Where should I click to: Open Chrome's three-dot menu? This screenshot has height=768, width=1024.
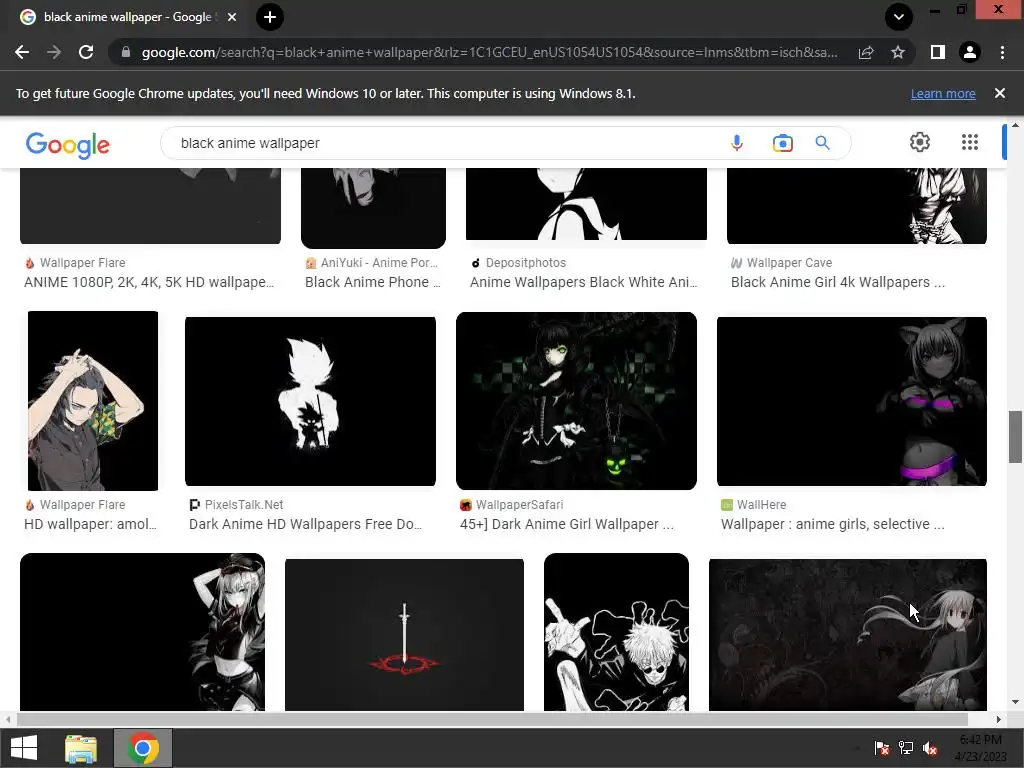coord(1002,52)
